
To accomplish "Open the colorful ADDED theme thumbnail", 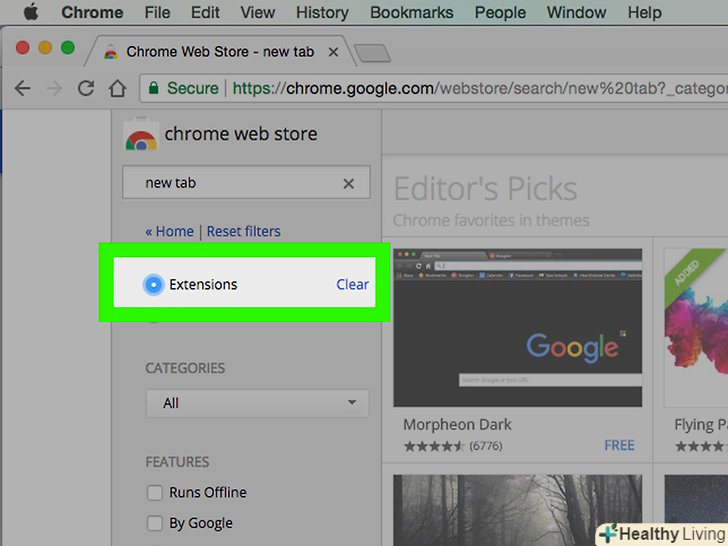I will click(x=696, y=328).
